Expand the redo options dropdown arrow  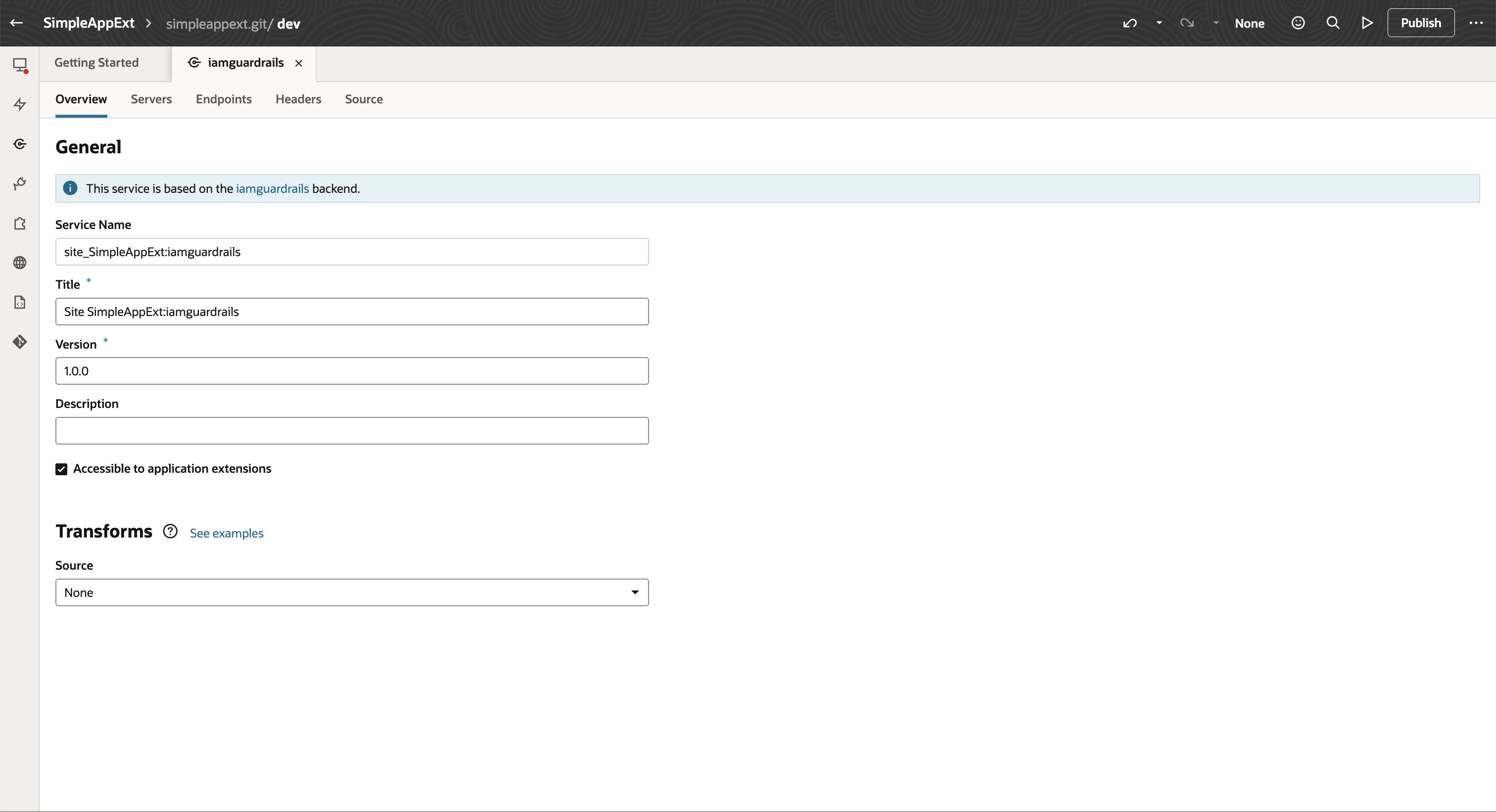pyautogui.click(x=1216, y=23)
